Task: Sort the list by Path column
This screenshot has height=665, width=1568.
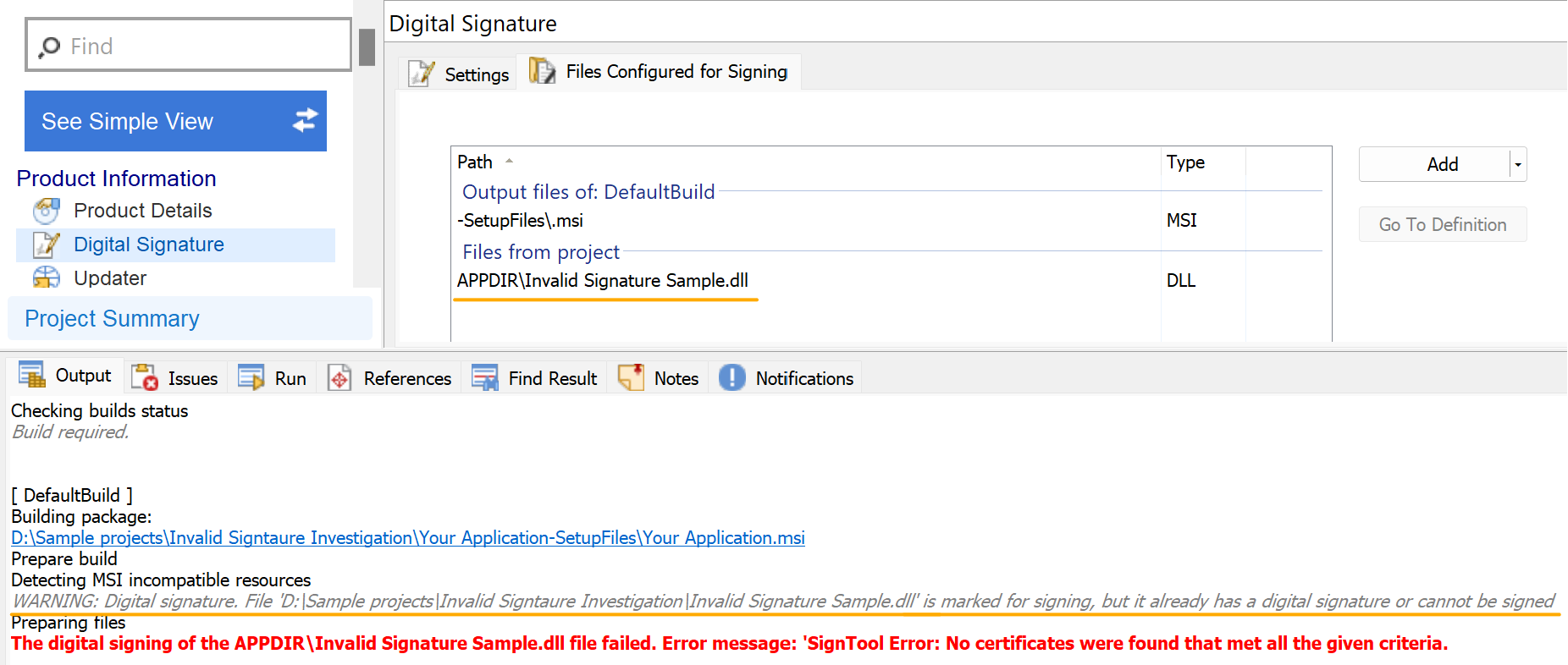Action: (x=476, y=162)
